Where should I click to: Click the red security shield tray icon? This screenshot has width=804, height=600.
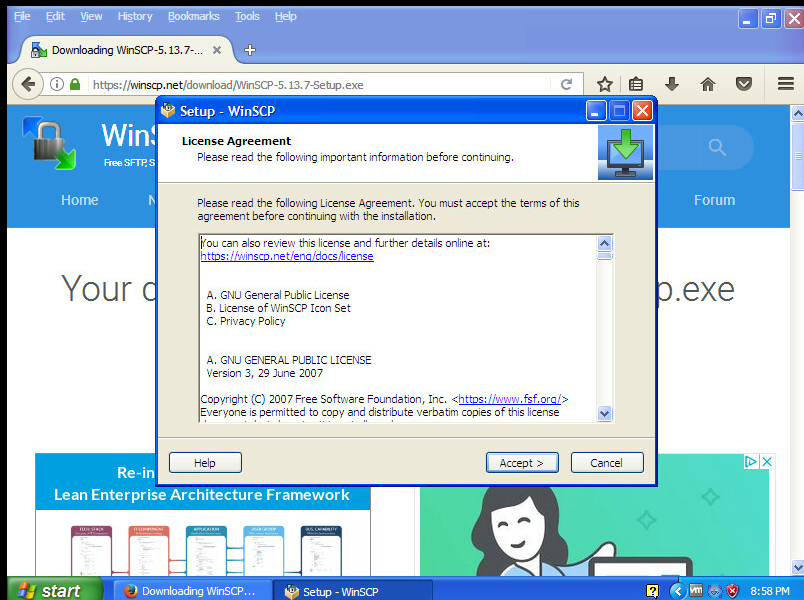pyautogui.click(x=733, y=591)
